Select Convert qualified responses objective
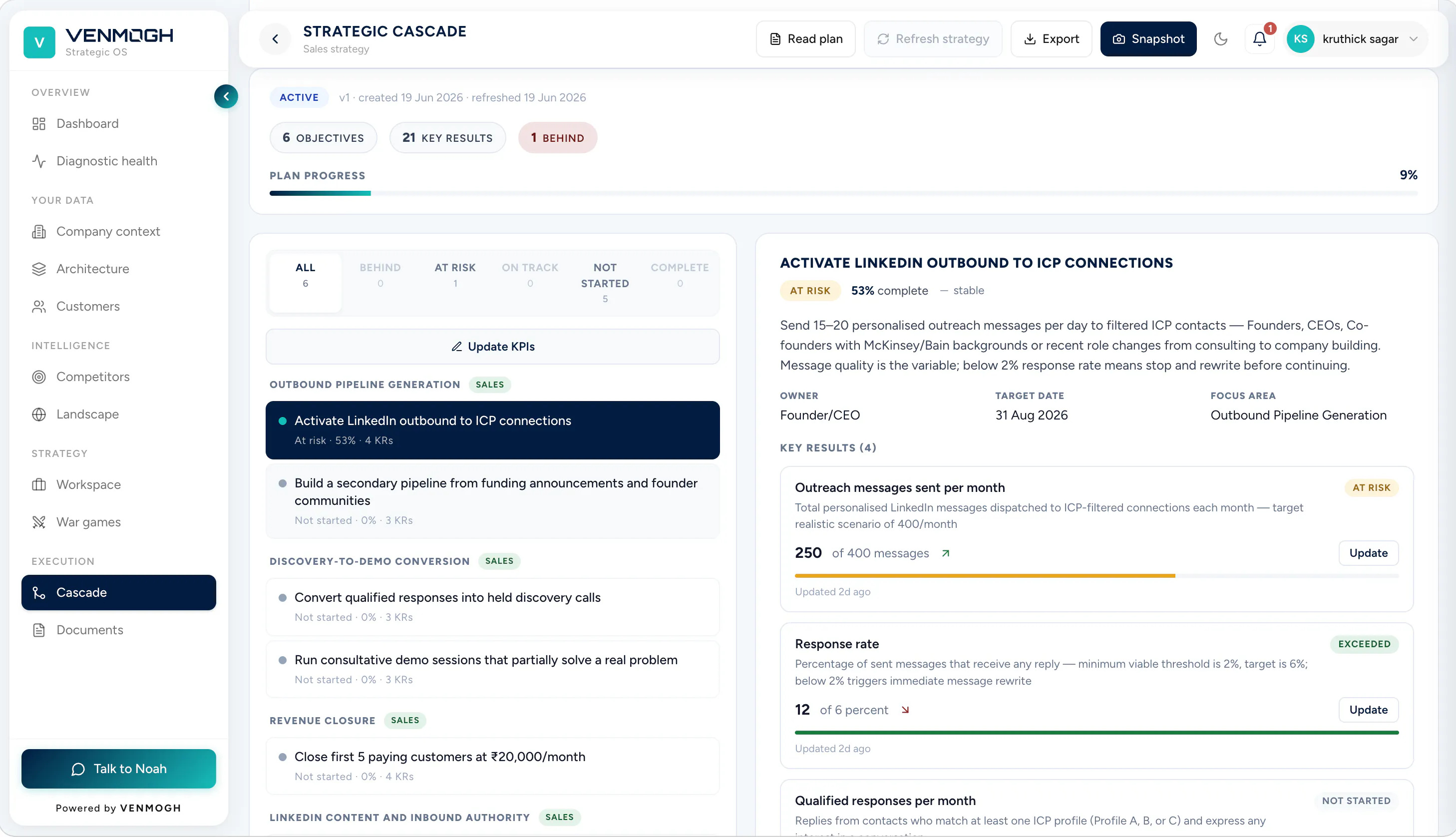The width and height of the screenshot is (1456, 837). pyautogui.click(x=492, y=607)
